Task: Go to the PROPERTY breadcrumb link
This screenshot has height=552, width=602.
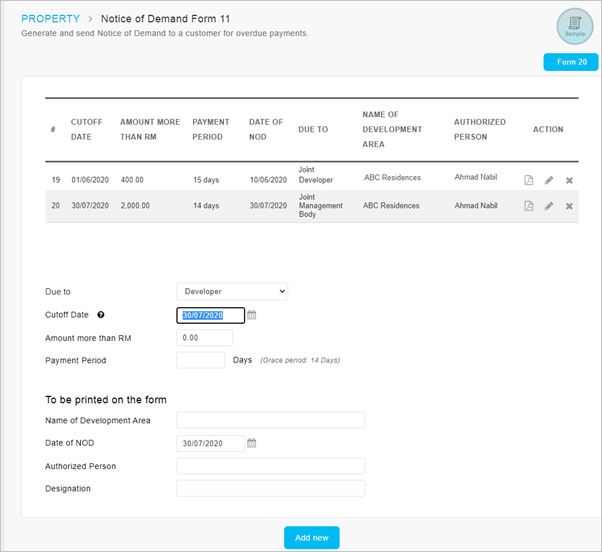Action: pos(50,19)
